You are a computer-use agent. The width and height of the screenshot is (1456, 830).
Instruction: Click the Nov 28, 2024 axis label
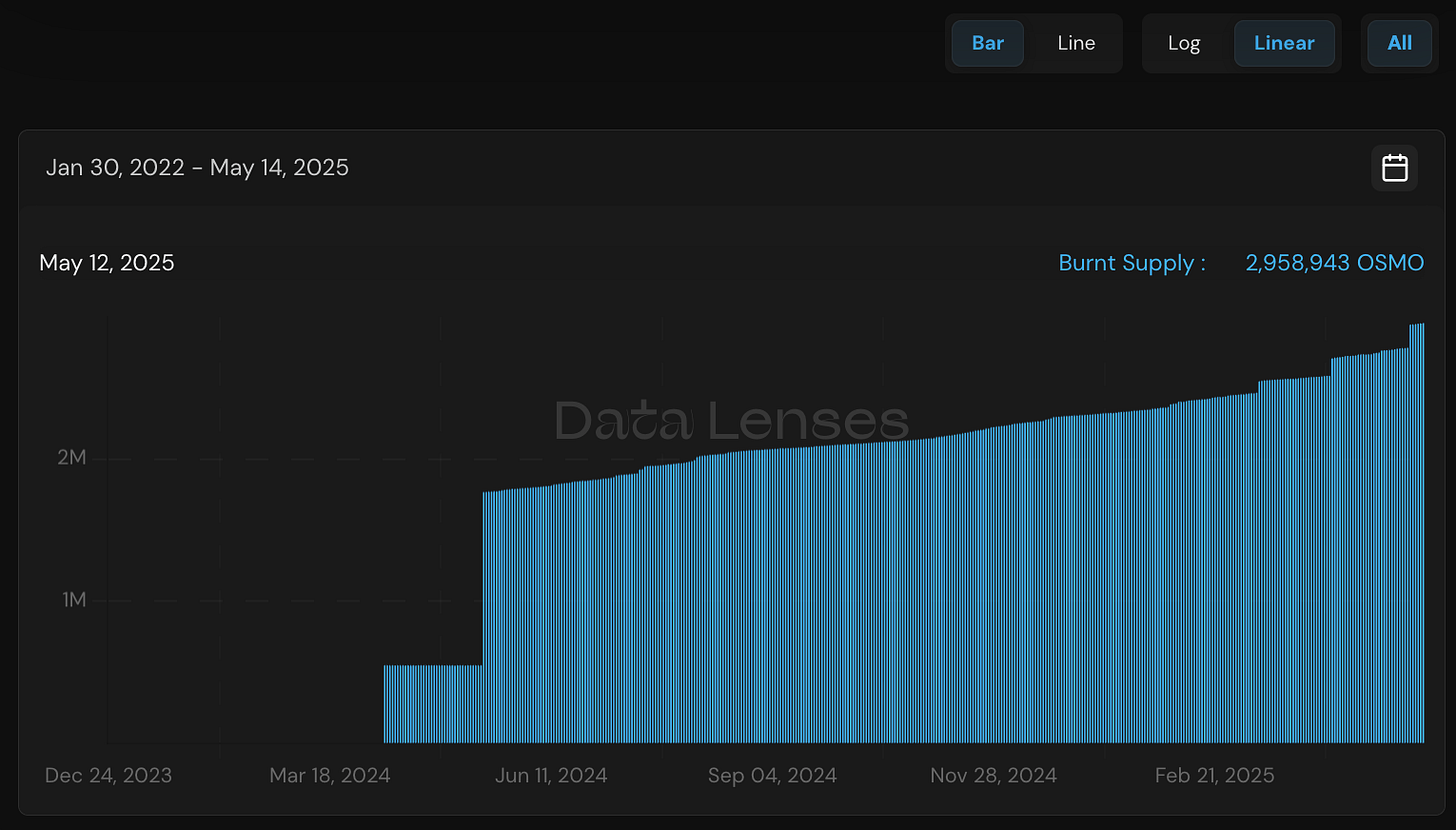(x=993, y=775)
